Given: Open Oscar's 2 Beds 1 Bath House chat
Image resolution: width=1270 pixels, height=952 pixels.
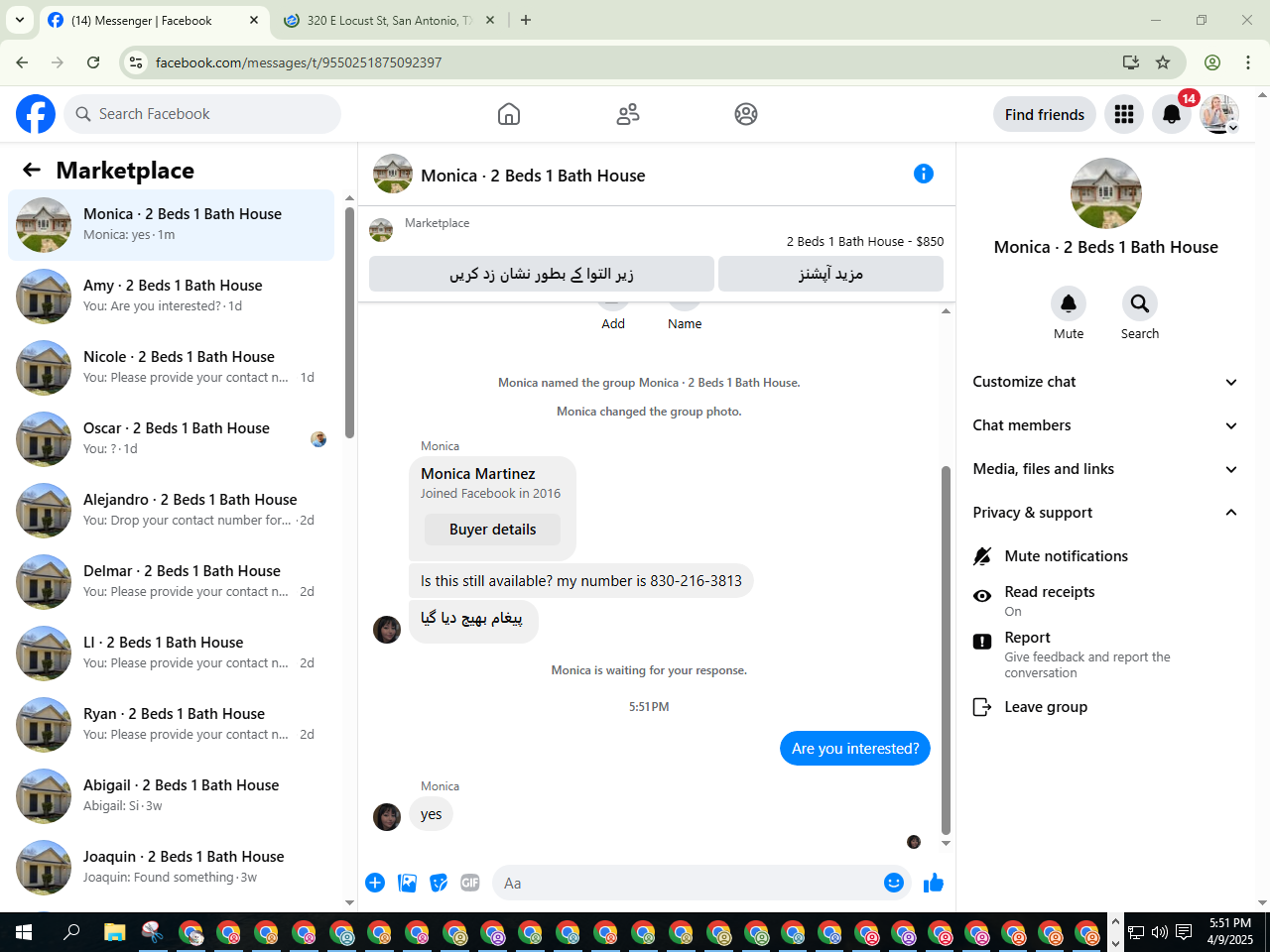Looking at the screenshot, I should [x=172, y=439].
